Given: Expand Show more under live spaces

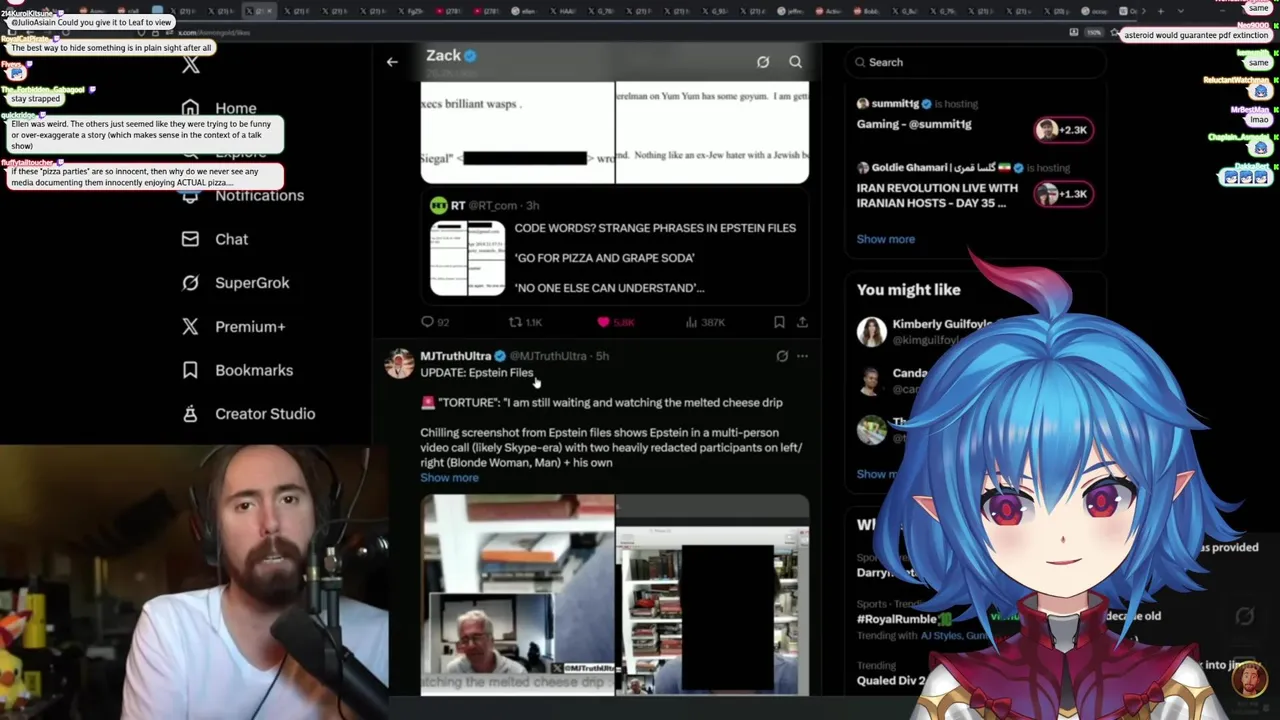Looking at the screenshot, I should click(x=885, y=239).
